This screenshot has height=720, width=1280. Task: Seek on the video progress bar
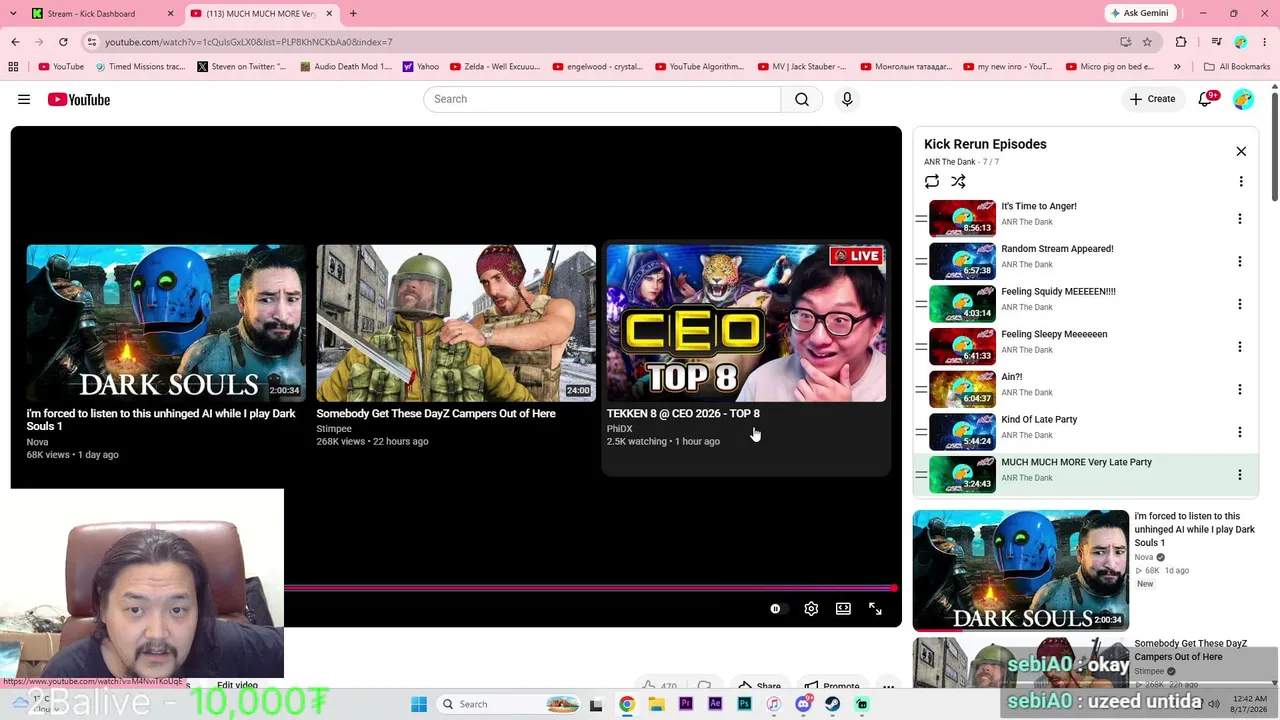coord(590,587)
